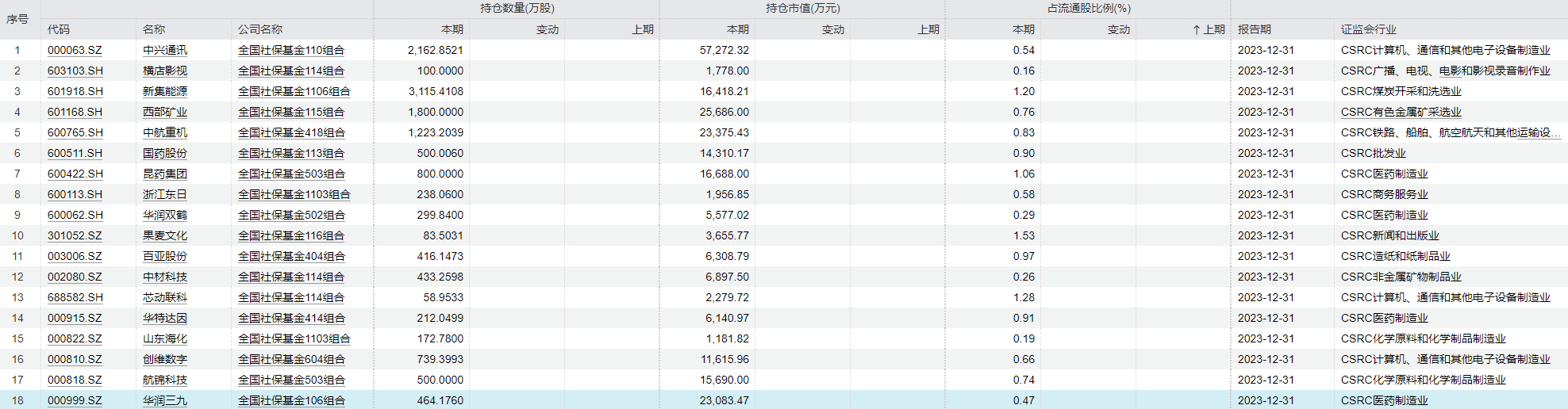1568x409 pixels.
Task: Click stock name 华特达因
Action: click(x=165, y=318)
